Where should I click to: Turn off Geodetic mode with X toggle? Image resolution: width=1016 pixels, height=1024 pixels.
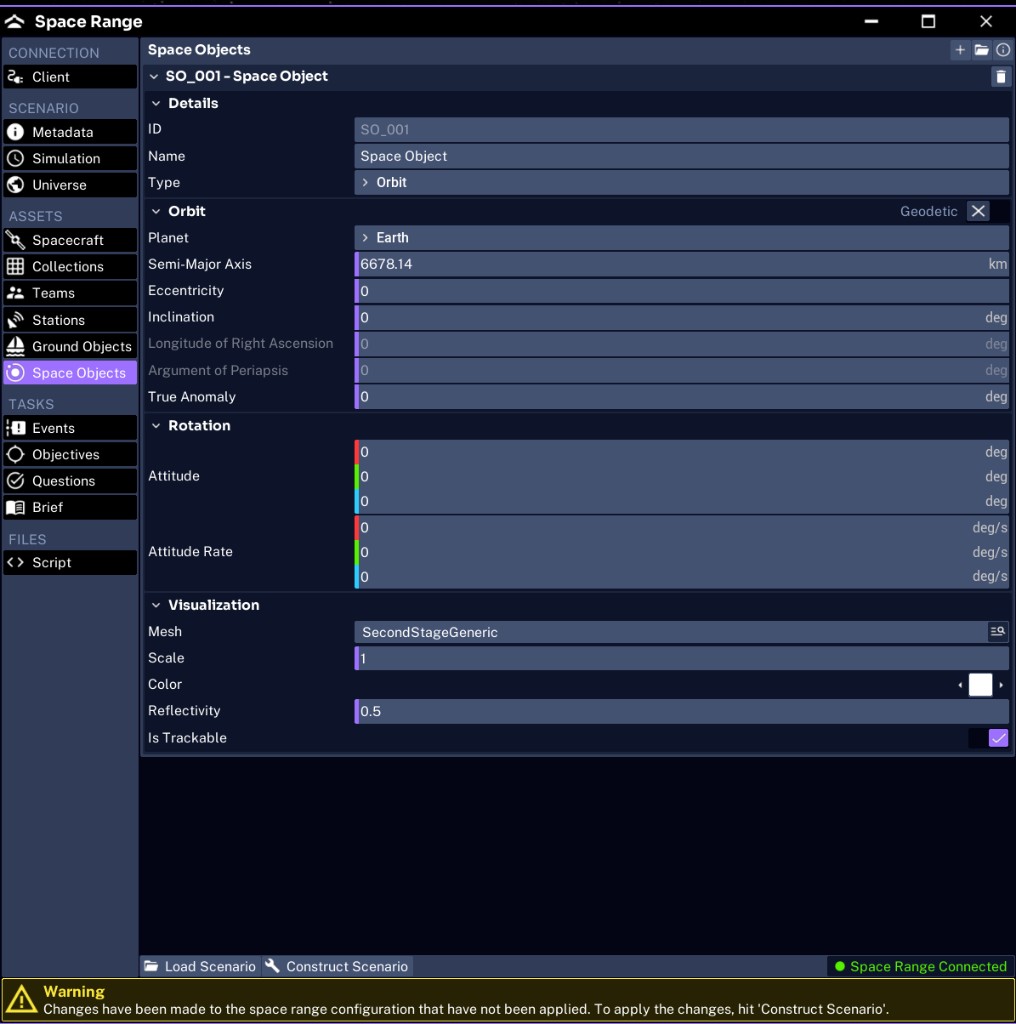coord(977,211)
